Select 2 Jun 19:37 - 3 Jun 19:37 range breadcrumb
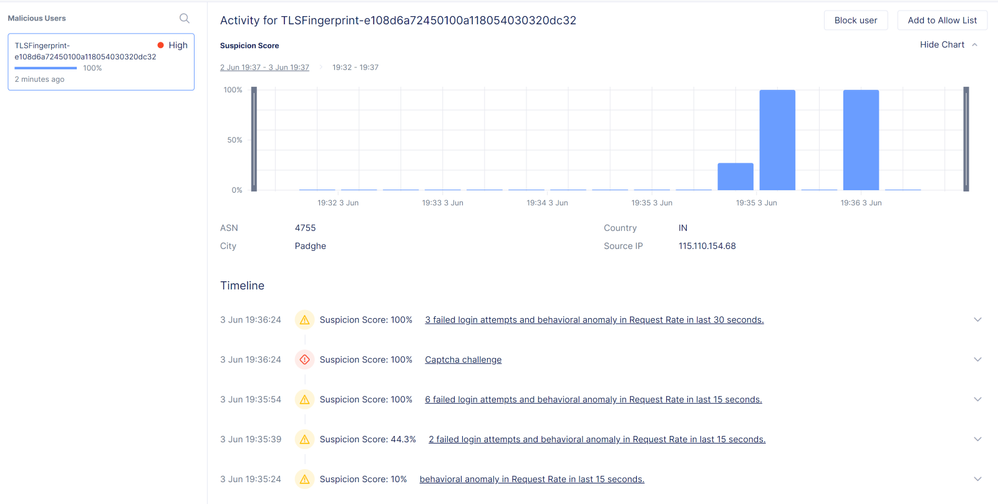Image resolution: width=998 pixels, height=504 pixels. 265,67
